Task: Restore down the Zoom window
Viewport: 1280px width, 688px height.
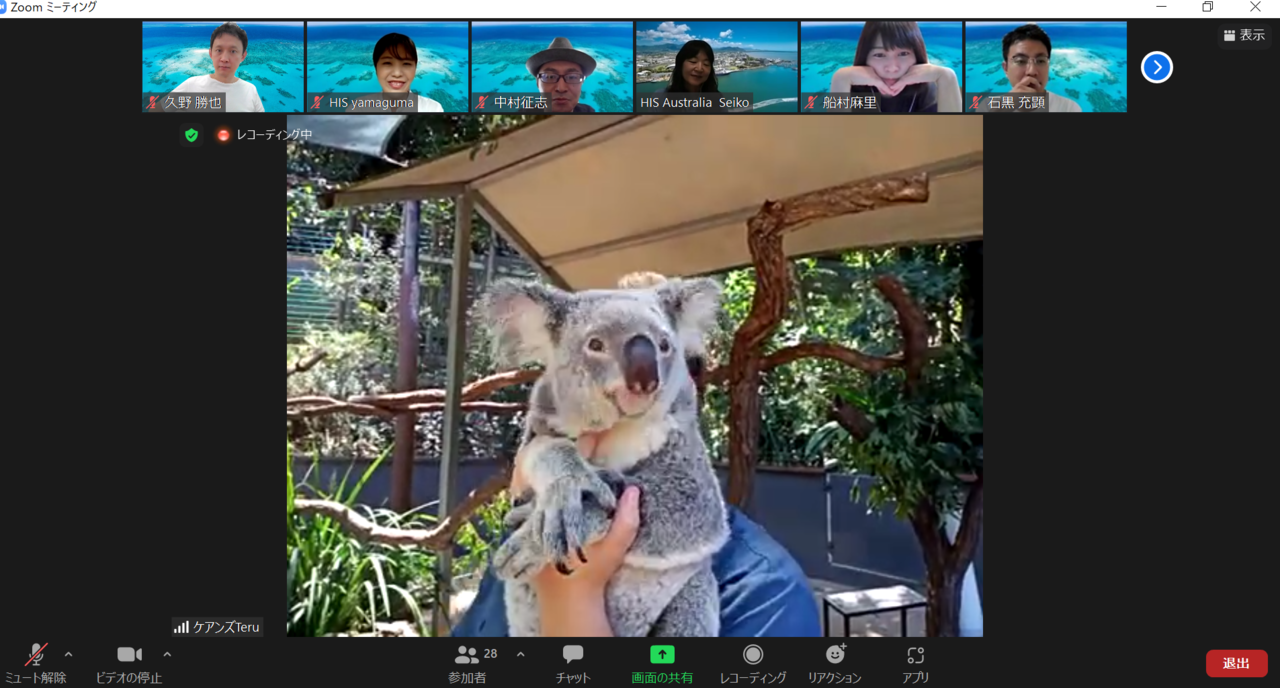Action: coord(1207,7)
